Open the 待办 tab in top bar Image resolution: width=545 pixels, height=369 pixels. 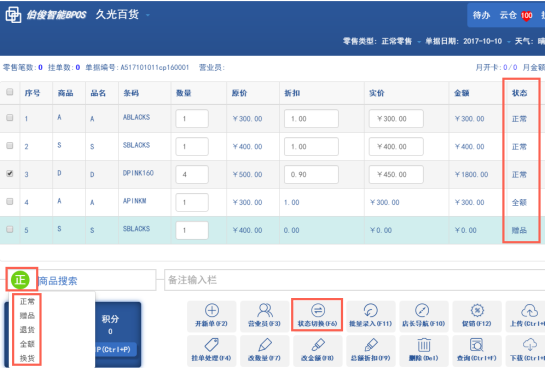481,15
